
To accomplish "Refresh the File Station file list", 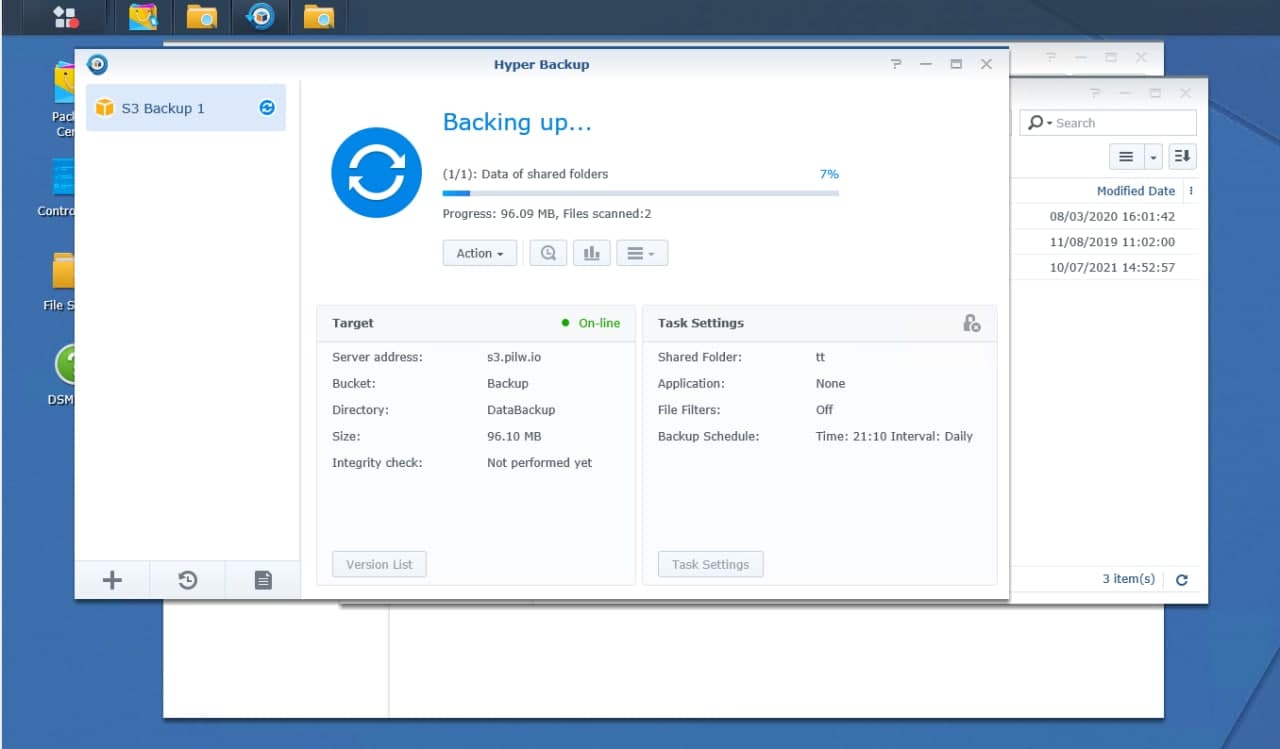I will coord(1182,580).
